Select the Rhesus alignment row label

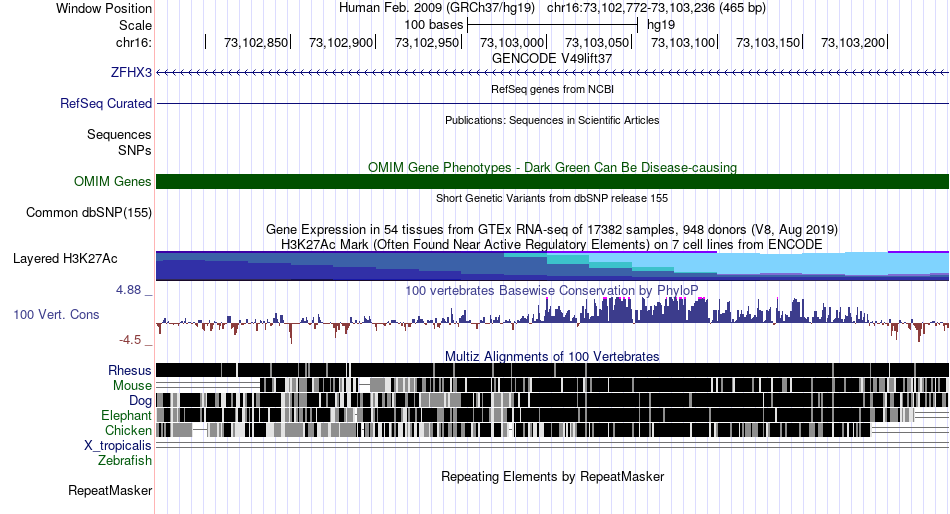130,370
